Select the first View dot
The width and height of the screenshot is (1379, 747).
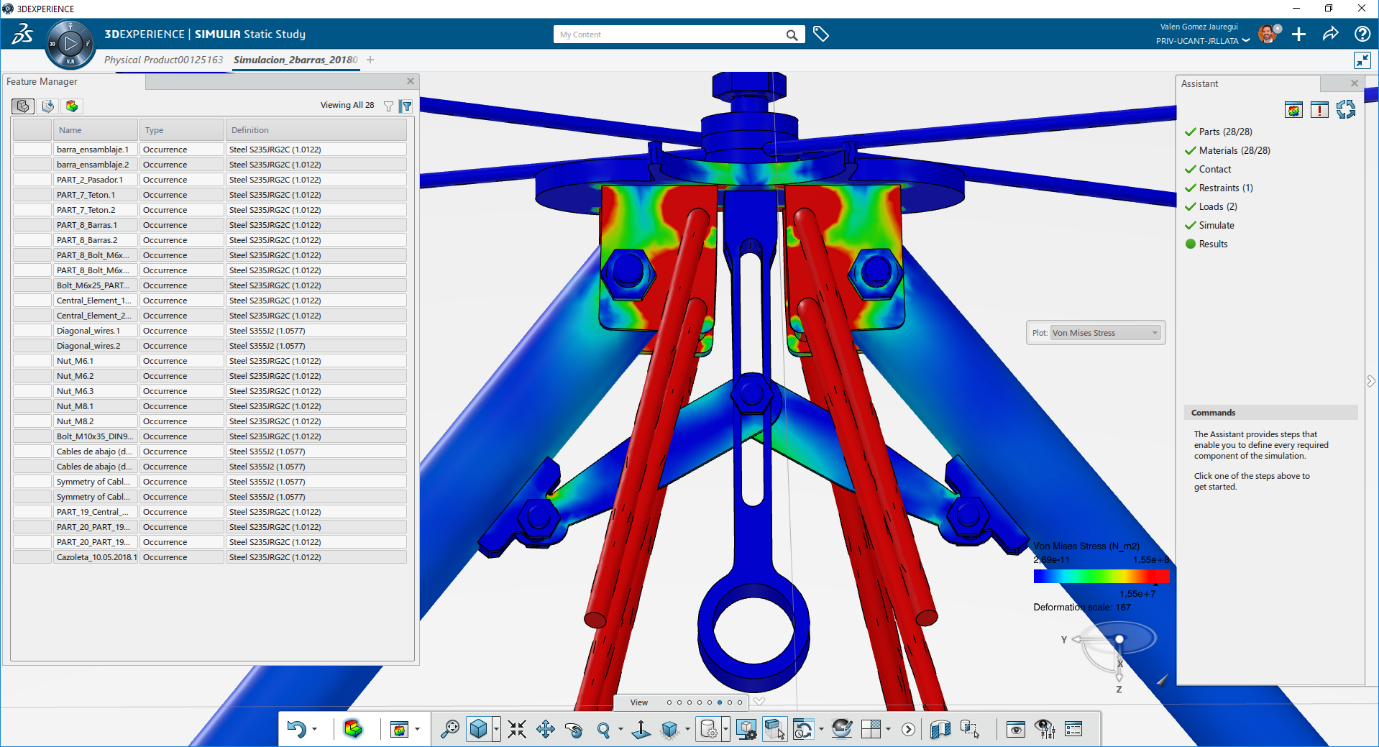(x=669, y=702)
